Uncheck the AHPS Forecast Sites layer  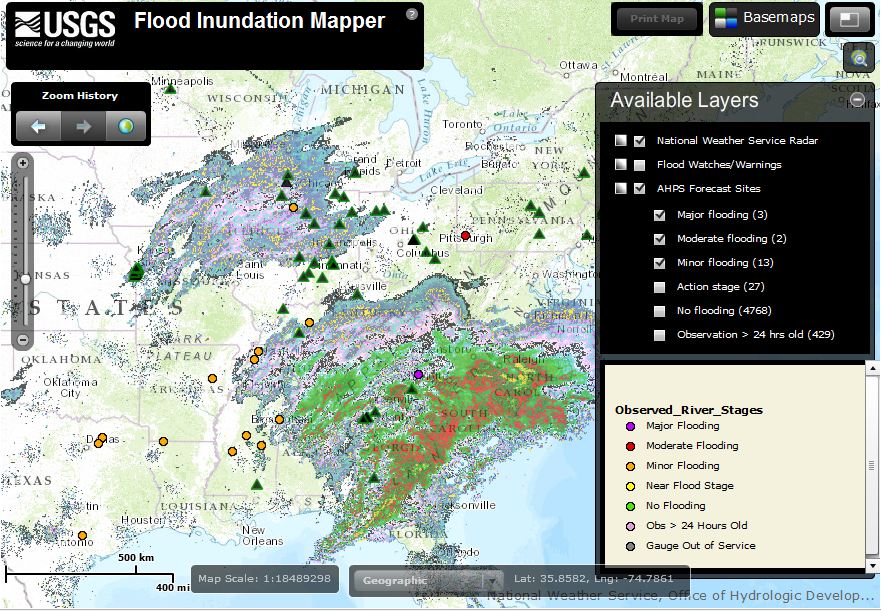coord(639,189)
